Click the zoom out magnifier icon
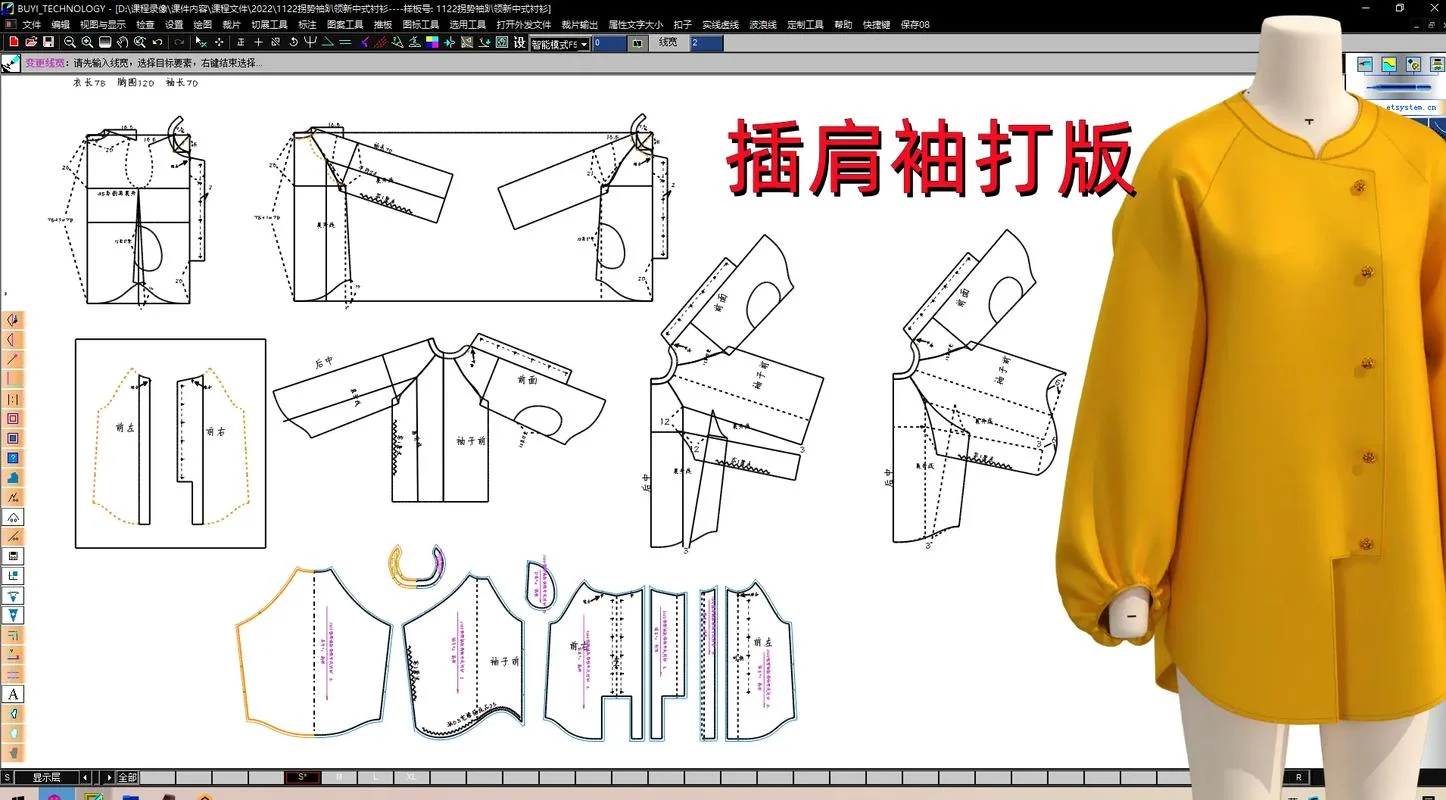The height and width of the screenshot is (800, 1446). (70, 42)
